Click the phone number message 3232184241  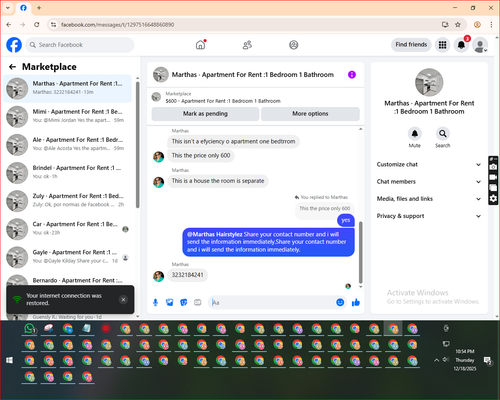187,275
